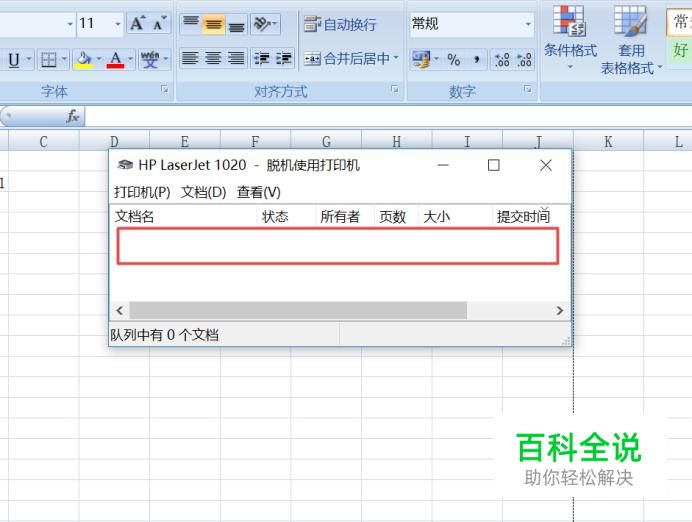692x522 pixels.
Task: Launch the 字体 dialog expander
Action: pos(165,90)
